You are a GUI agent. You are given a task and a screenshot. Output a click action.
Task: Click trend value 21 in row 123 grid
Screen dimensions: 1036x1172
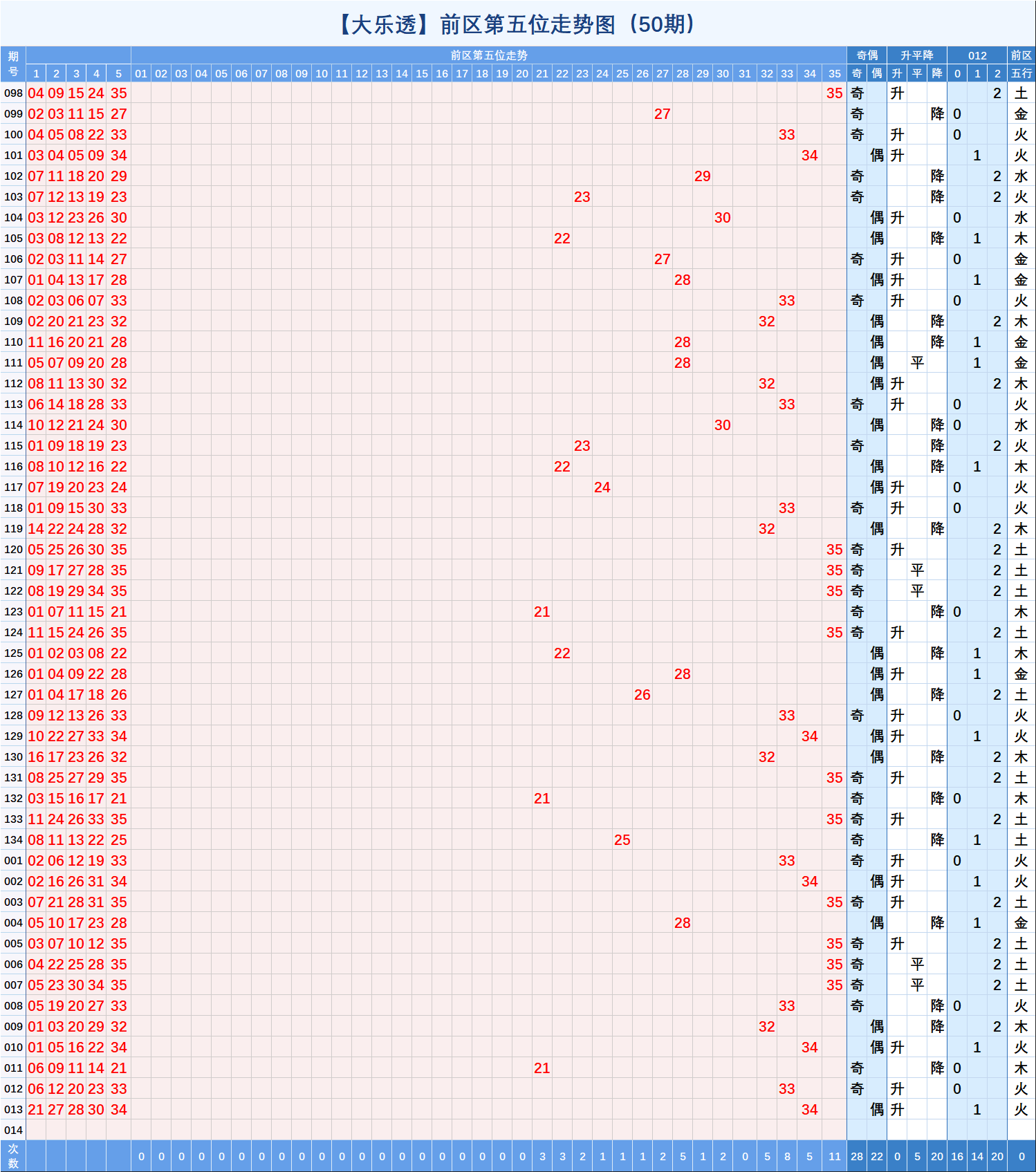click(x=542, y=612)
